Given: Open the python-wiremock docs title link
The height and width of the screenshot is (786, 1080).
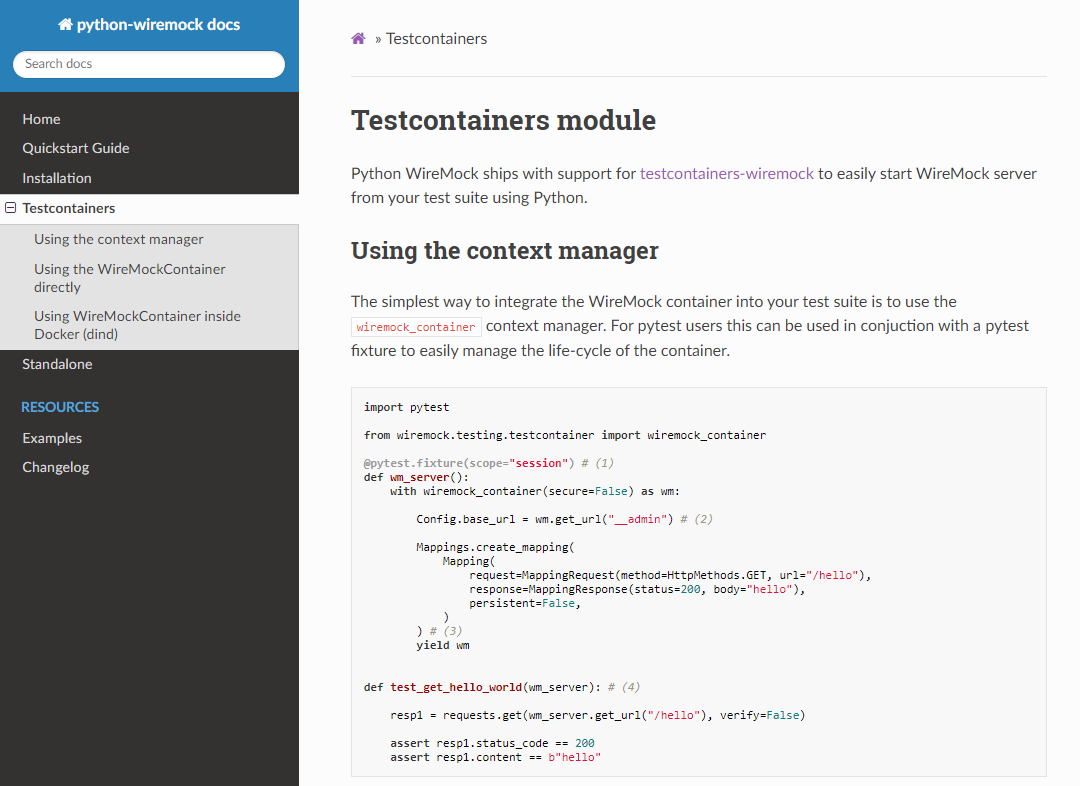Looking at the screenshot, I should tap(149, 25).
